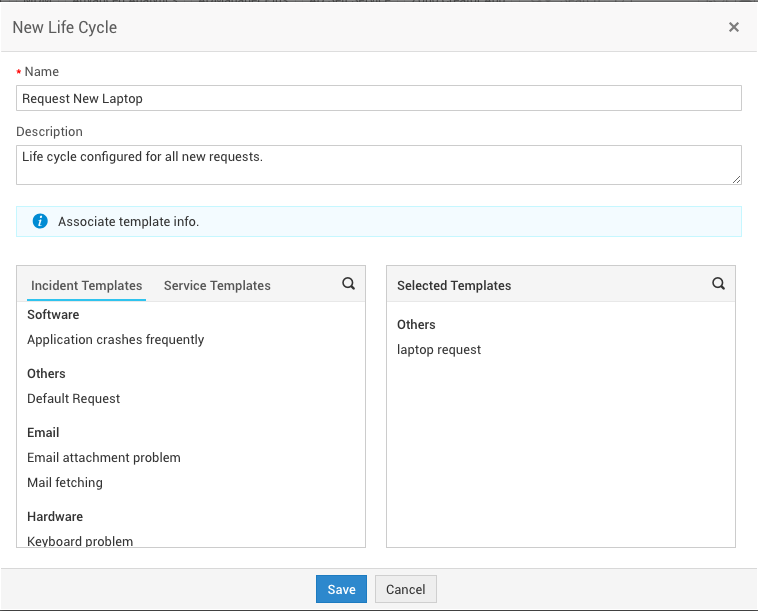Click the Email category heading
The height and width of the screenshot is (611, 758).
click(x=43, y=433)
